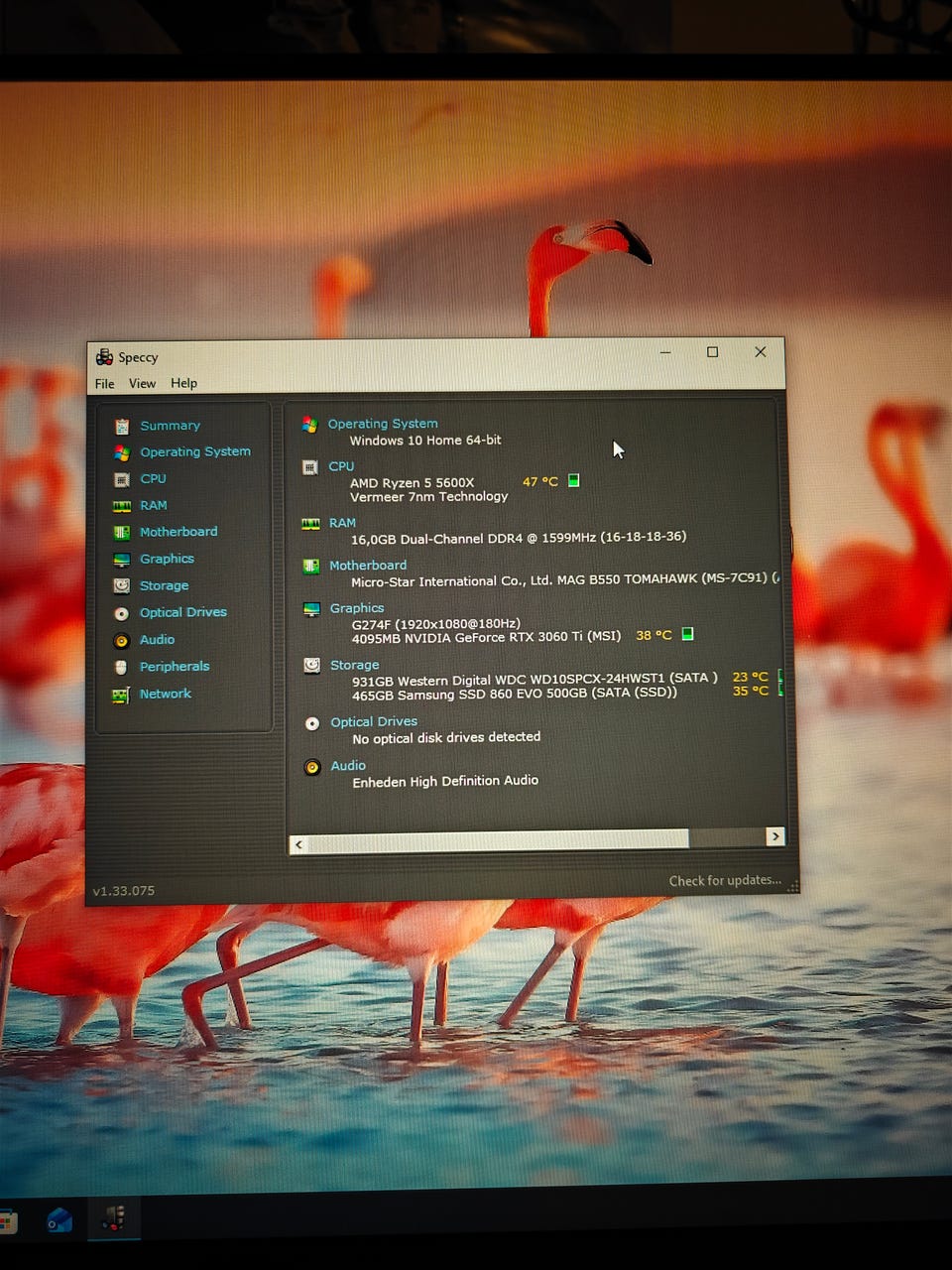Open the Summary section icon in sidebar
The image size is (952, 1270).
tap(122, 427)
